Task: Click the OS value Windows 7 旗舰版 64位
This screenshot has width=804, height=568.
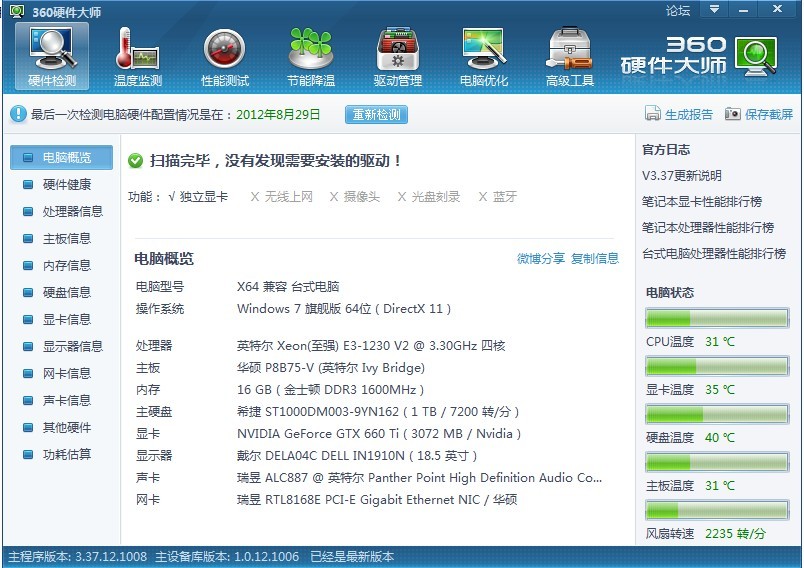Action: [344, 309]
